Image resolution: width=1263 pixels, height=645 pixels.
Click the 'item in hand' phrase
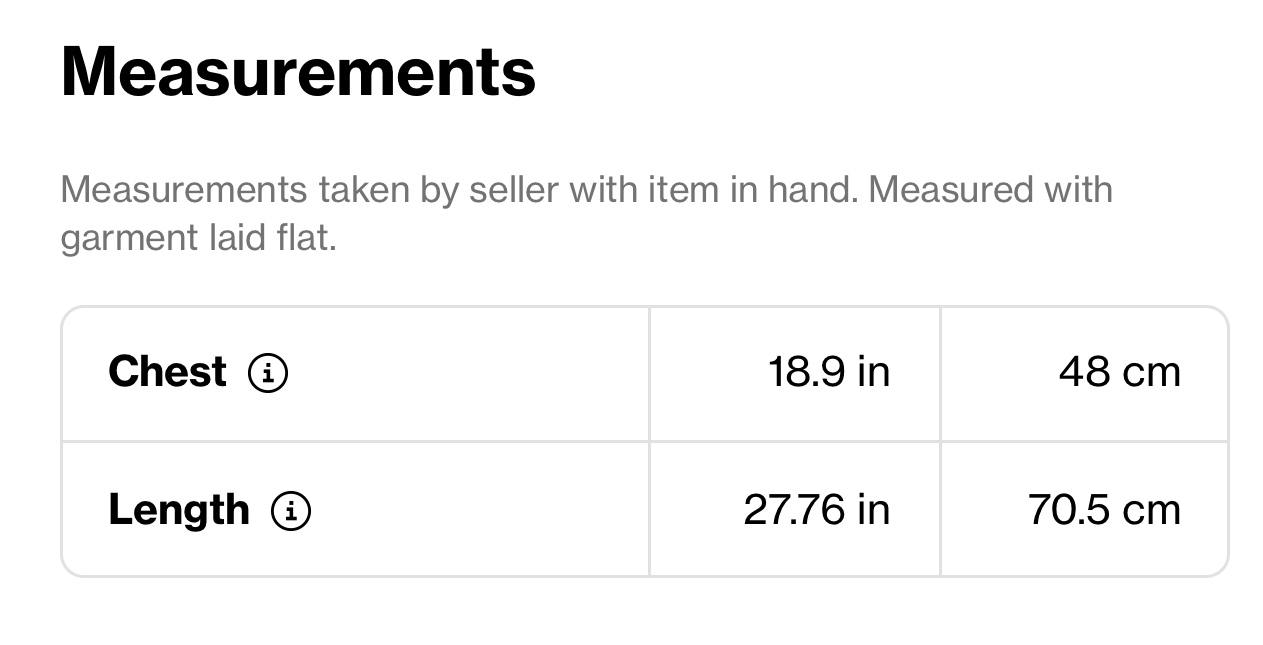click(752, 189)
